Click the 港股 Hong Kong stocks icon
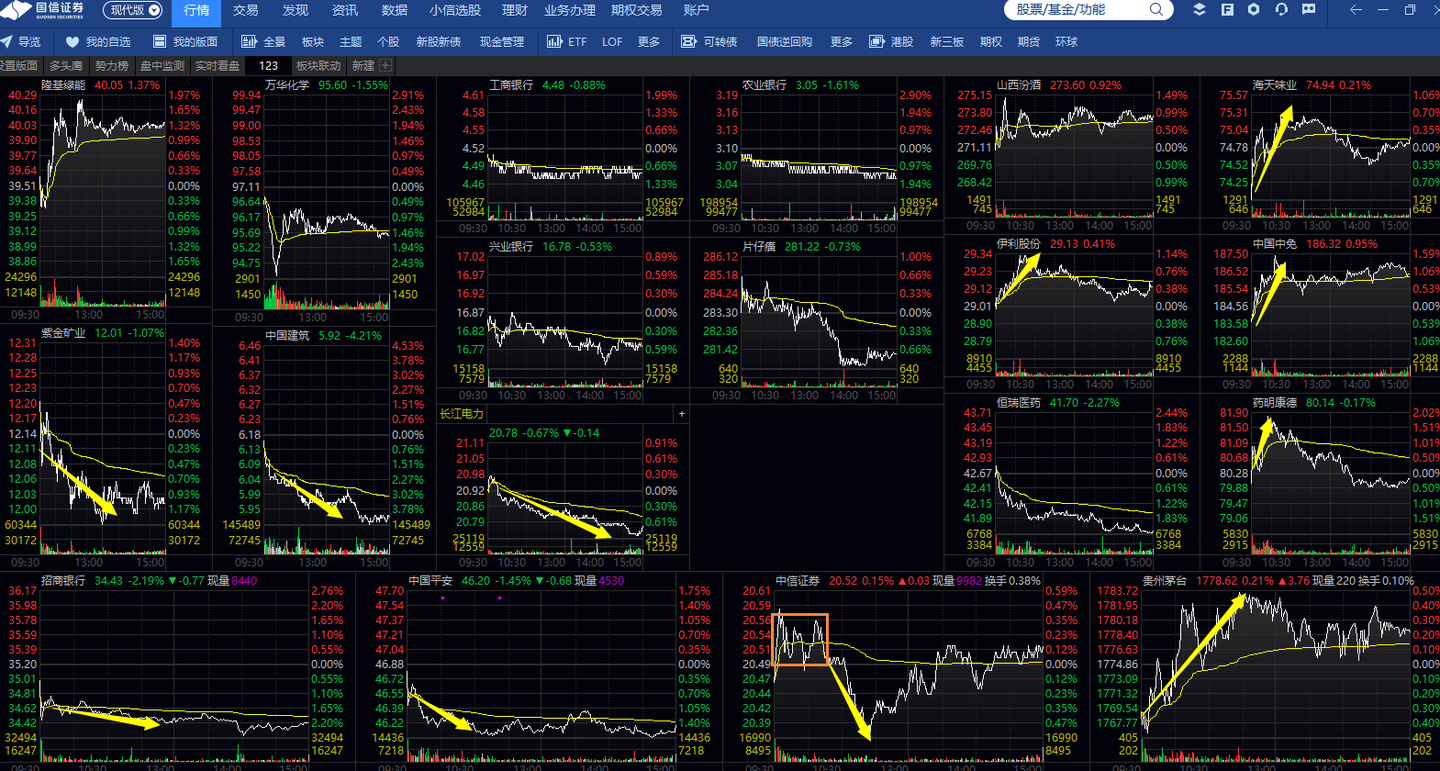Screen dimensions: 1440x771 (877, 42)
